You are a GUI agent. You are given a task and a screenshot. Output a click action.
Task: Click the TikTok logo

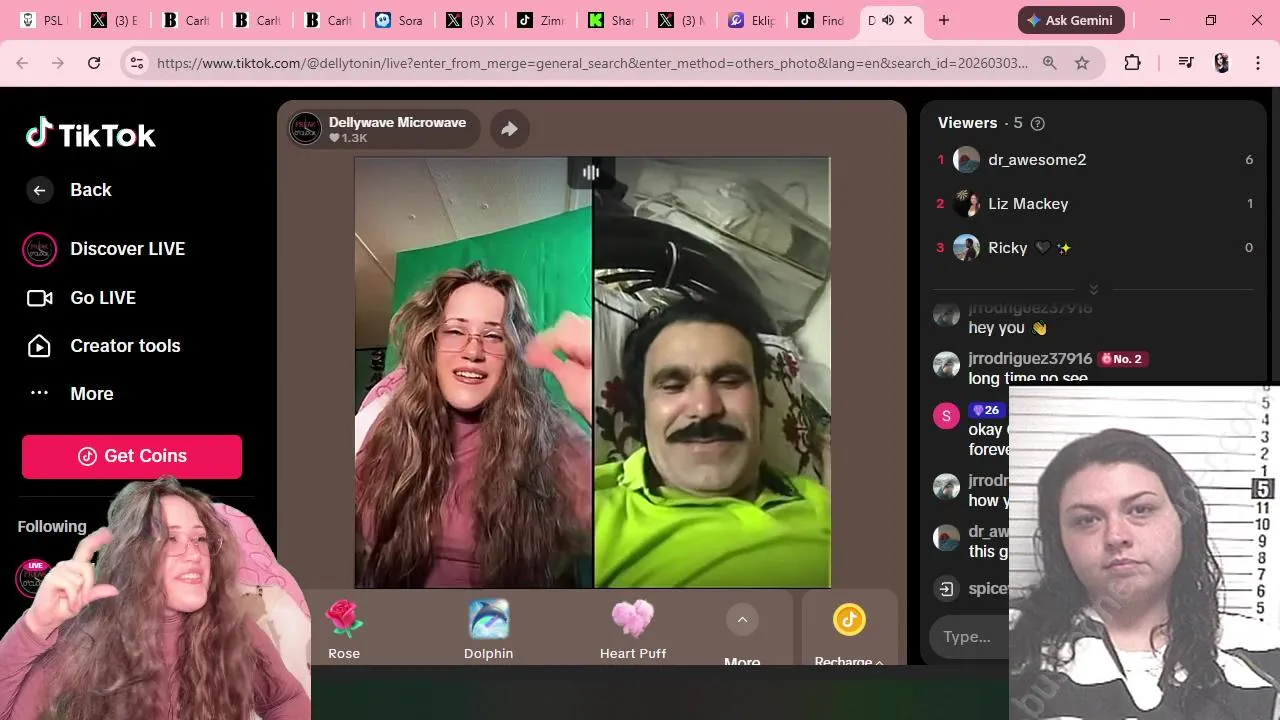[91, 134]
